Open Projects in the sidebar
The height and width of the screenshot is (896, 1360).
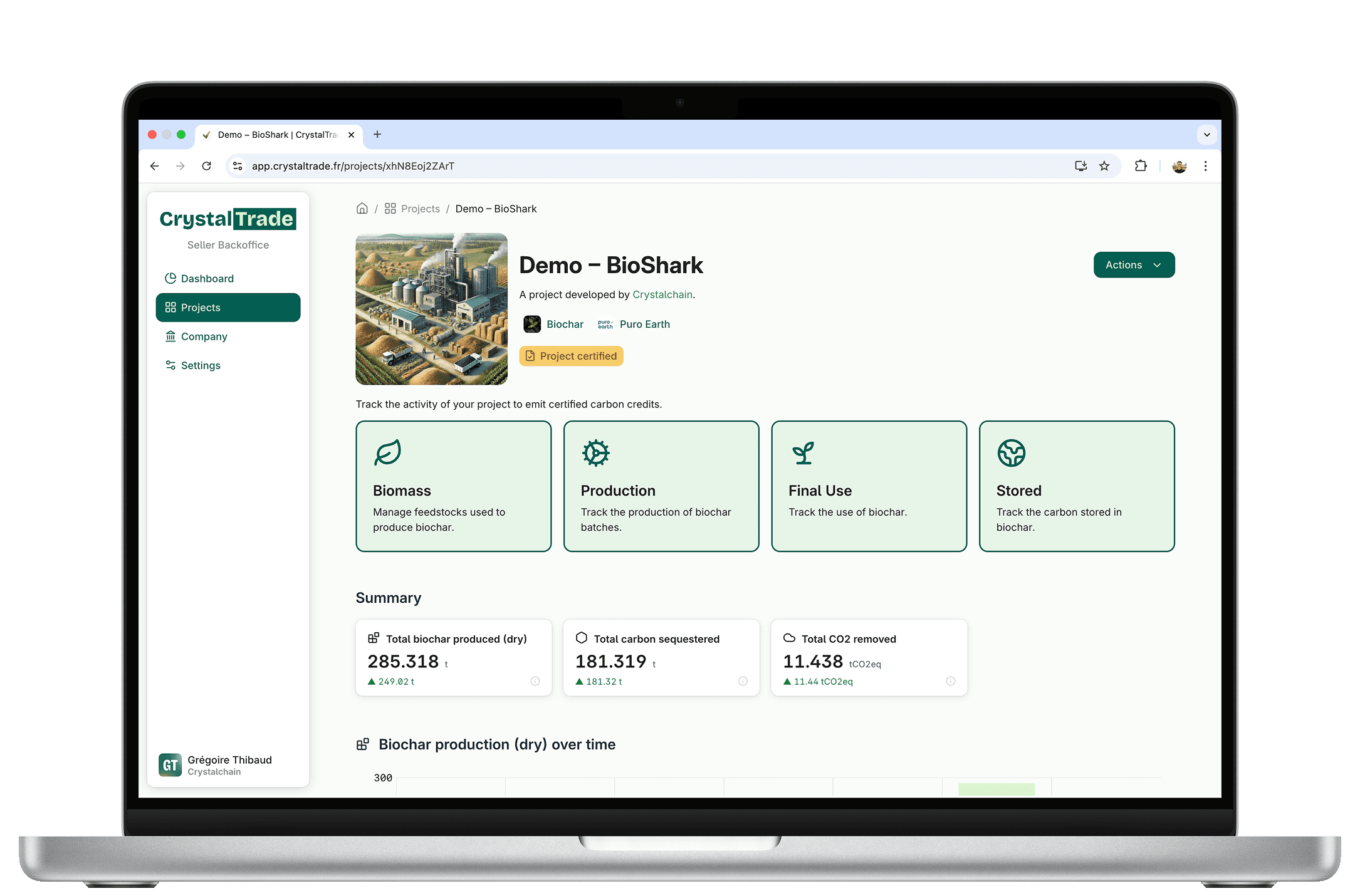(228, 308)
